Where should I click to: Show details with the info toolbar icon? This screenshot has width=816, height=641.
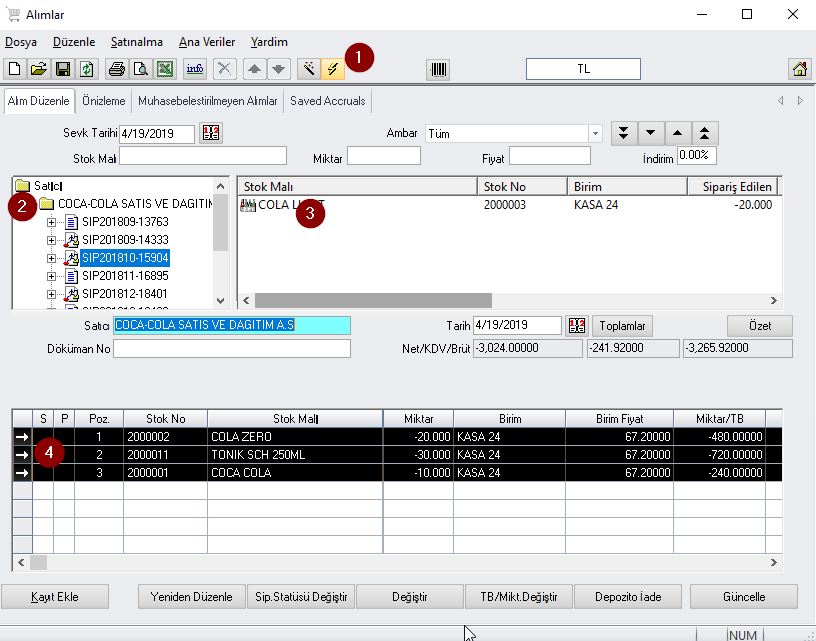click(x=195, y=69)
